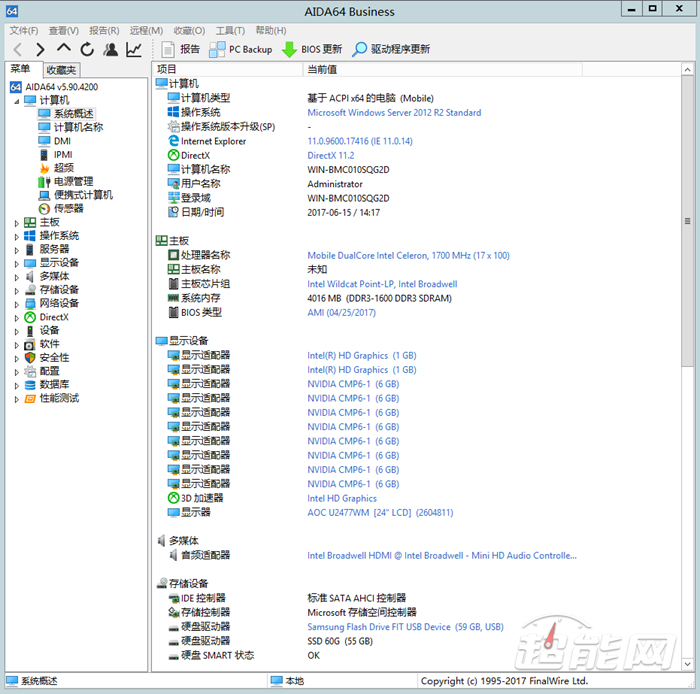Expand the 存储设备 tree node
700x694 pixels.
[17, 291]
